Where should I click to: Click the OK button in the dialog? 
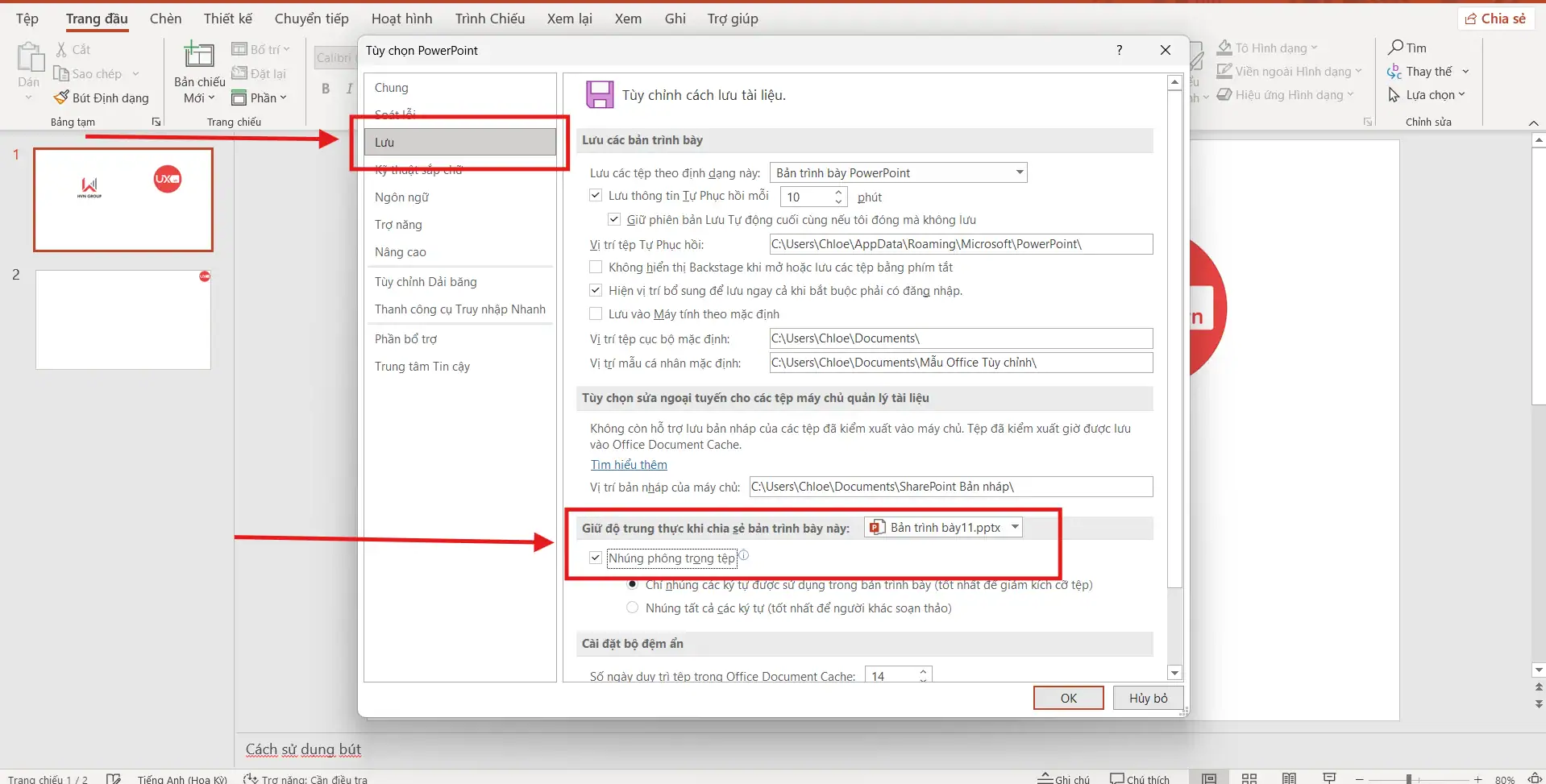tap(1068, 698)
